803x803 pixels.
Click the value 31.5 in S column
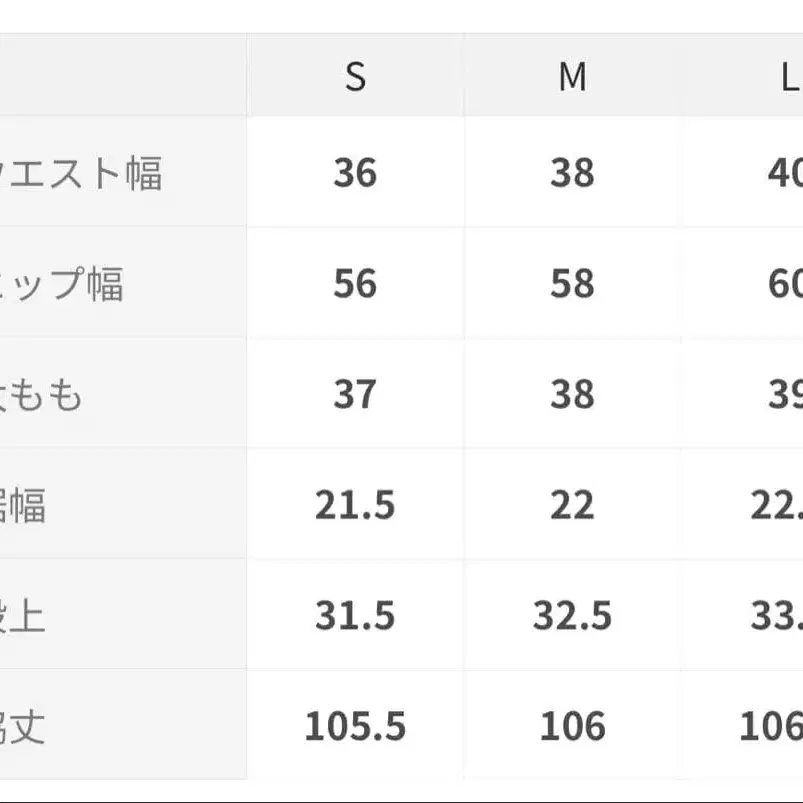click(x=355, y=615)
